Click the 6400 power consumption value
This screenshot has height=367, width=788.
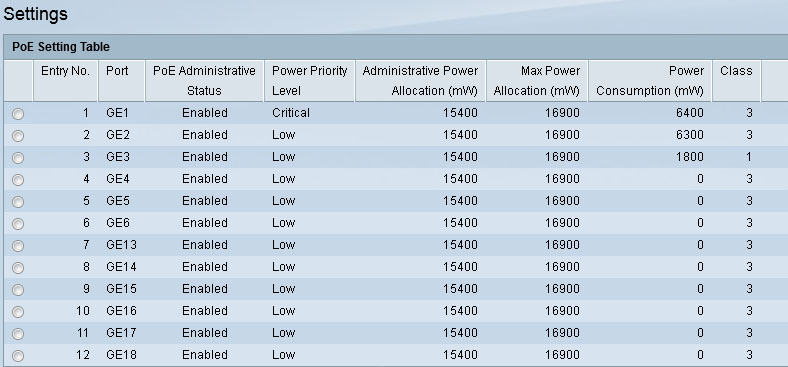click(x=690, y=113)
